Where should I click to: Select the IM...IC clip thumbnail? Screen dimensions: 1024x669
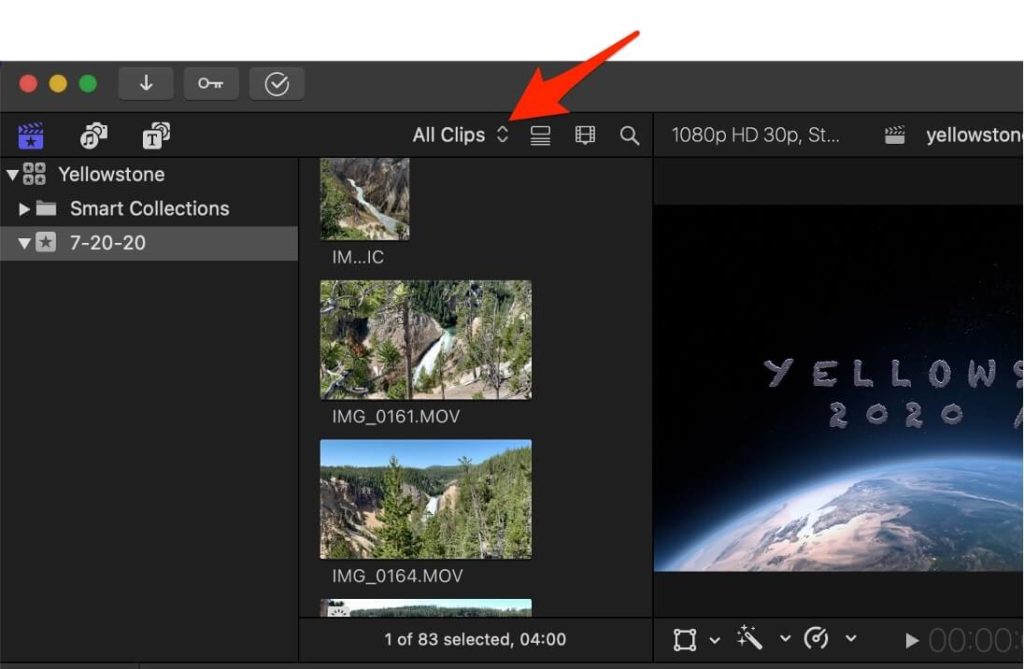364,199
